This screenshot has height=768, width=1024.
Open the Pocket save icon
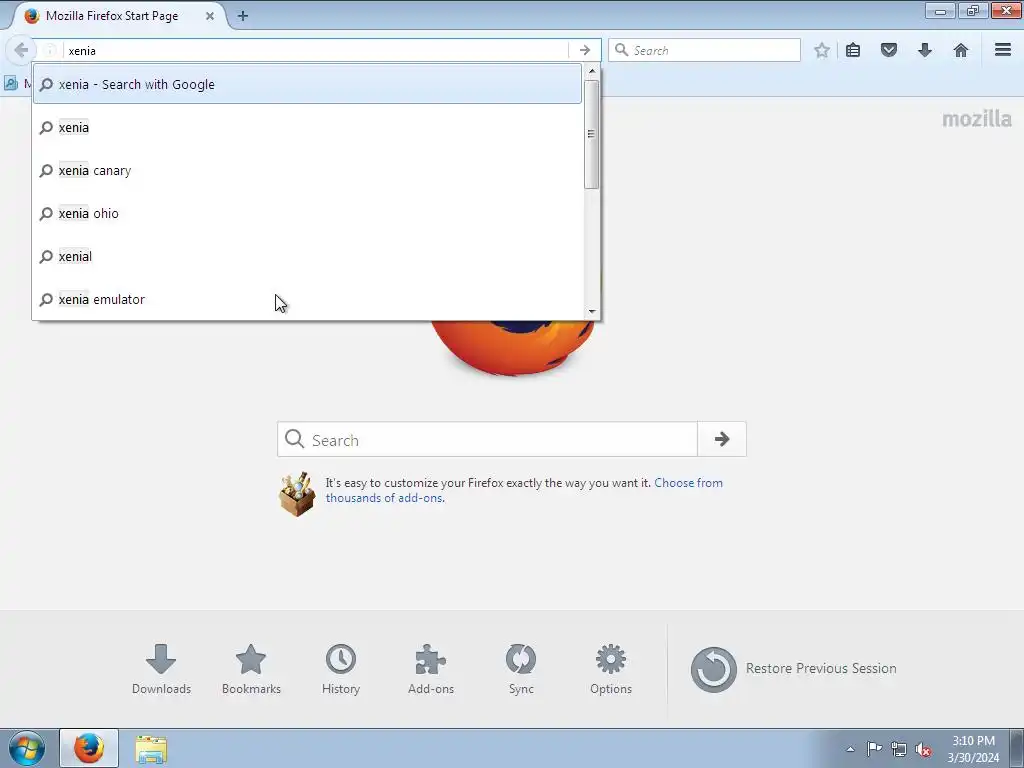[x=889, y=50]
